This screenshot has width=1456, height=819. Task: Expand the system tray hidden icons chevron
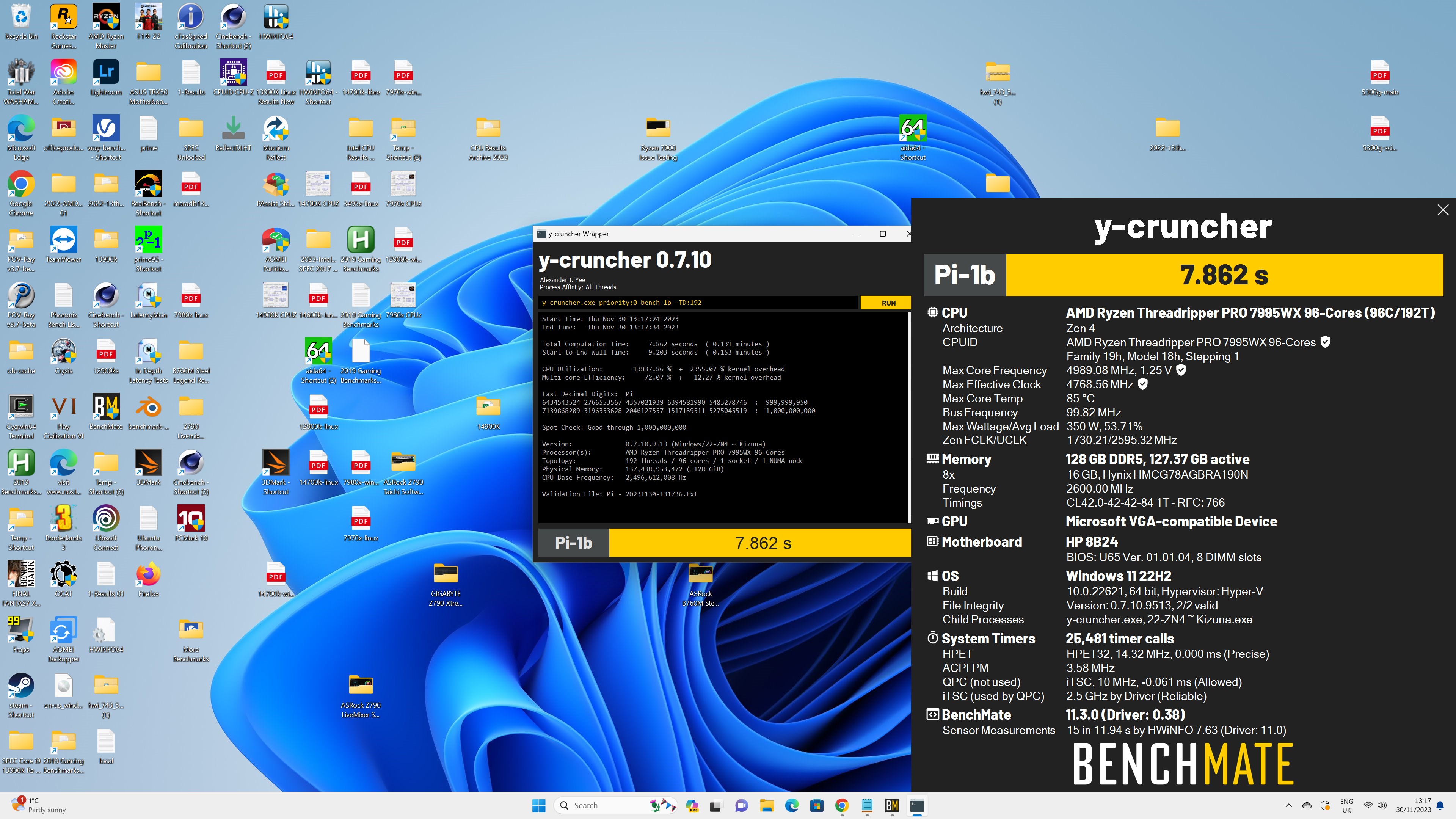[x=1288, y=805]
